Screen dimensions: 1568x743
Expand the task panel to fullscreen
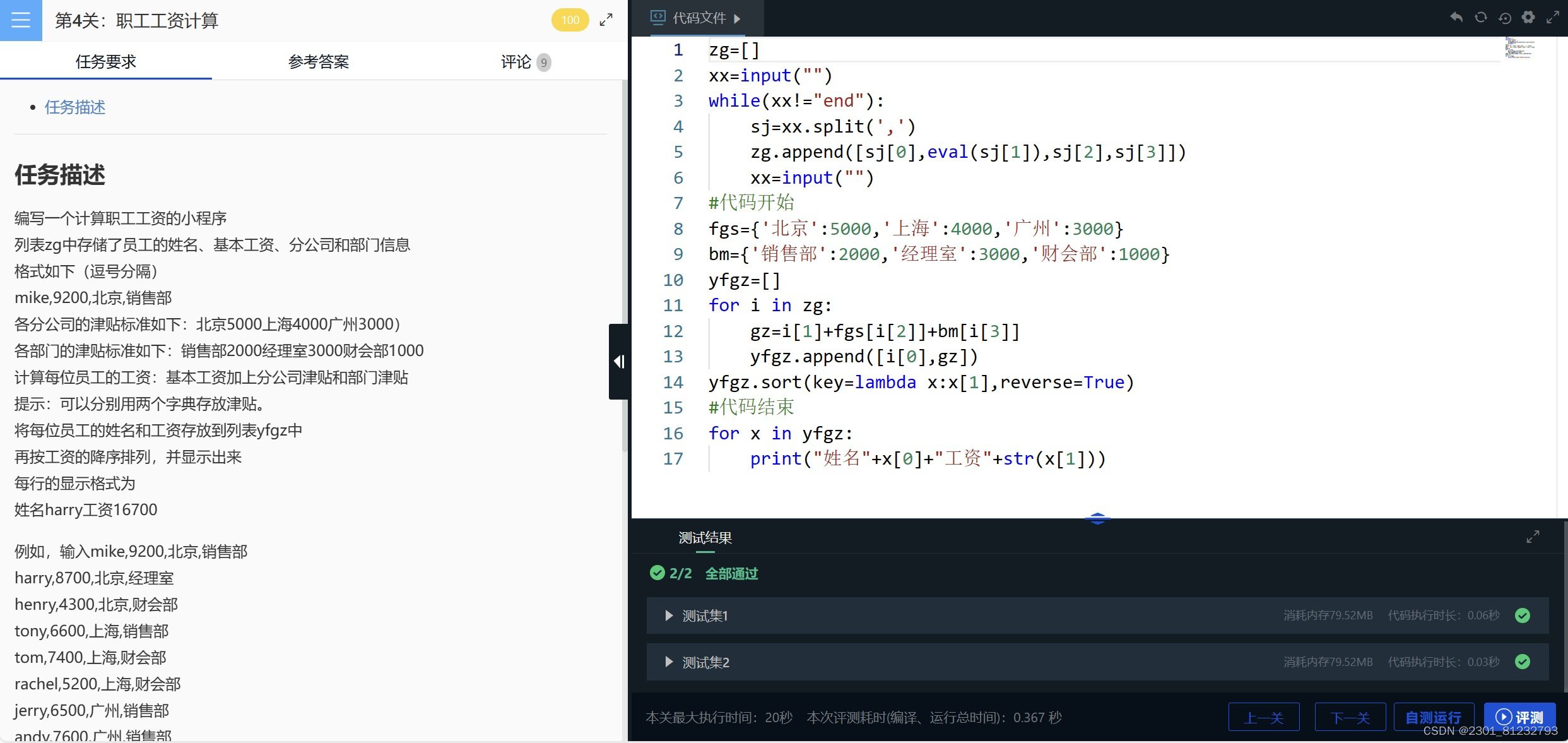[x=606, y=20]
